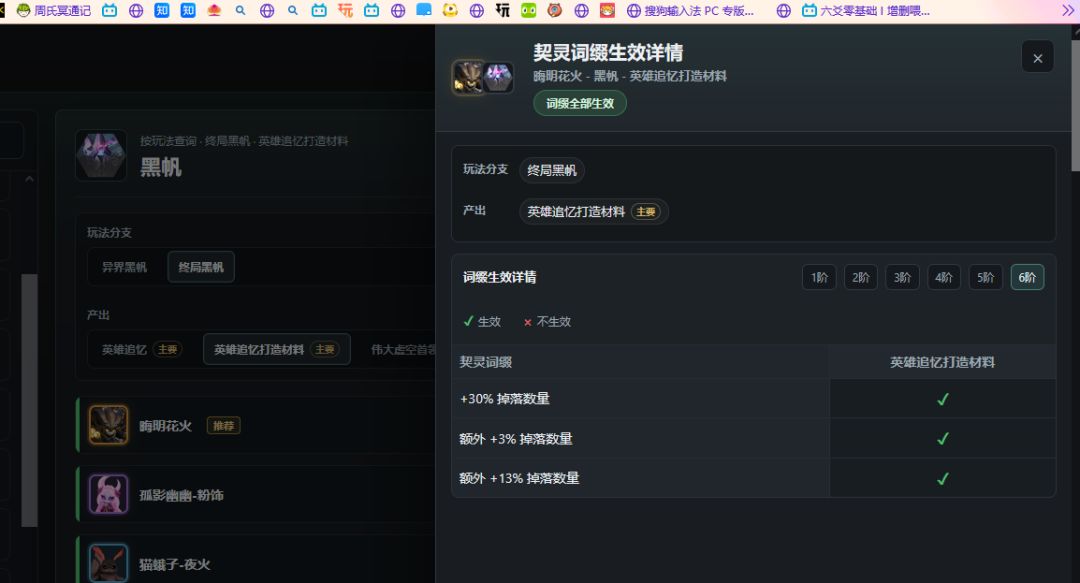The height and width of the screenshot is (583, 1080).
Task: Click 终局黑帆 chip in the detail panel
Action: 552,170
